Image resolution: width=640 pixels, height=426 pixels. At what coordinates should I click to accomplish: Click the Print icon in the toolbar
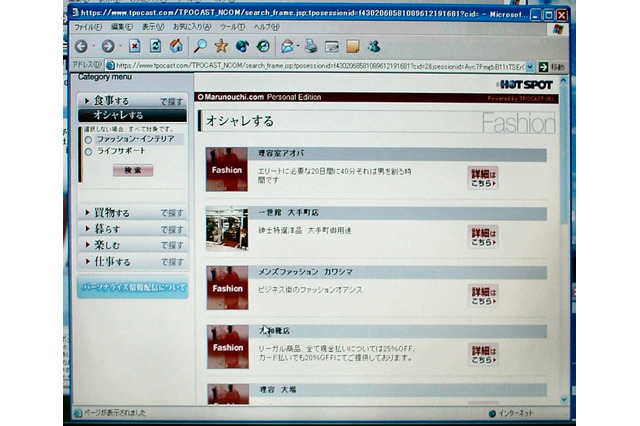(x=310, y=46)
